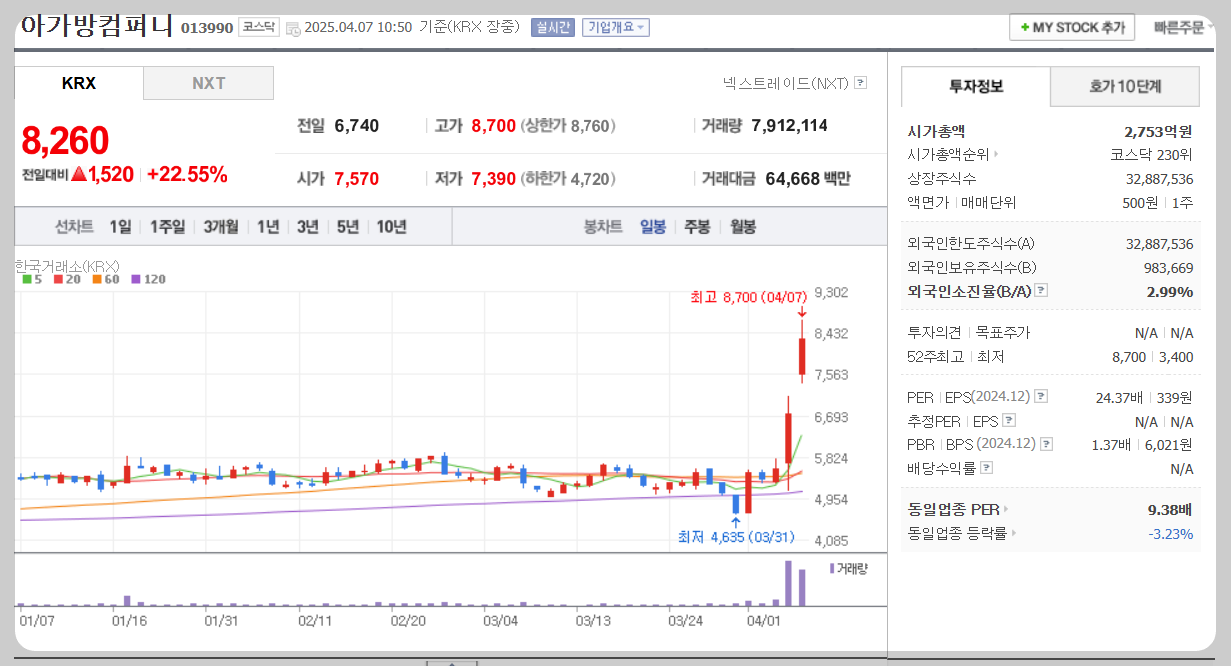Viewport: 1231px width, 666px height.
Task: Click the red 20-day moving average legend
Action: [x=68, y=279]
